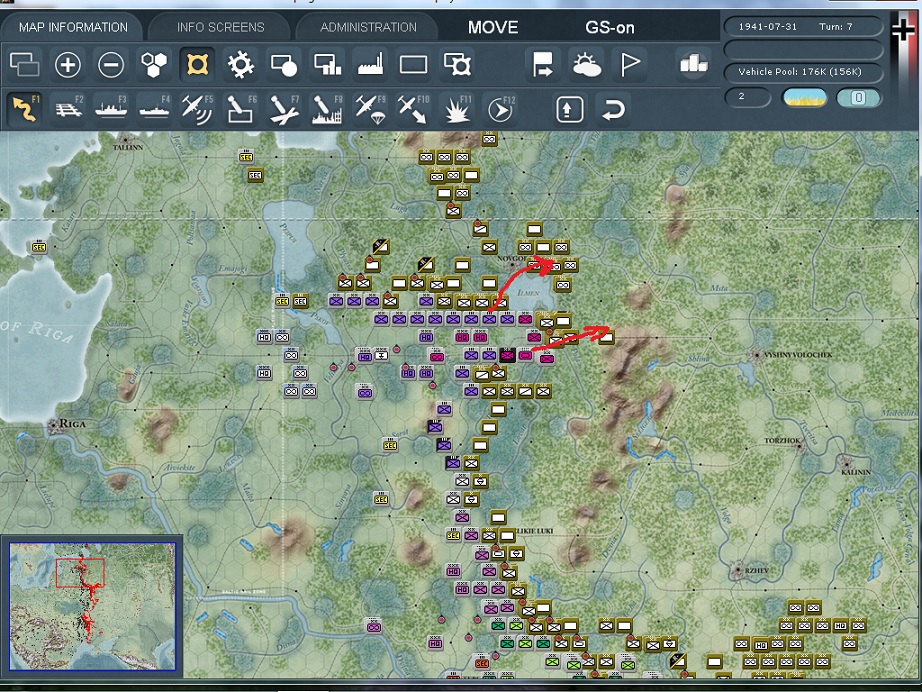
Task: Click the flag with arrow icon
Action: pyautogui.click(x=542, y=64)
